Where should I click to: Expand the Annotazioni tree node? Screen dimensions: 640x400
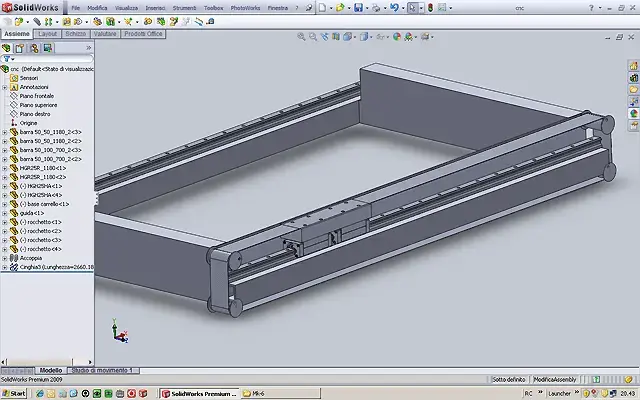(4, 87)
